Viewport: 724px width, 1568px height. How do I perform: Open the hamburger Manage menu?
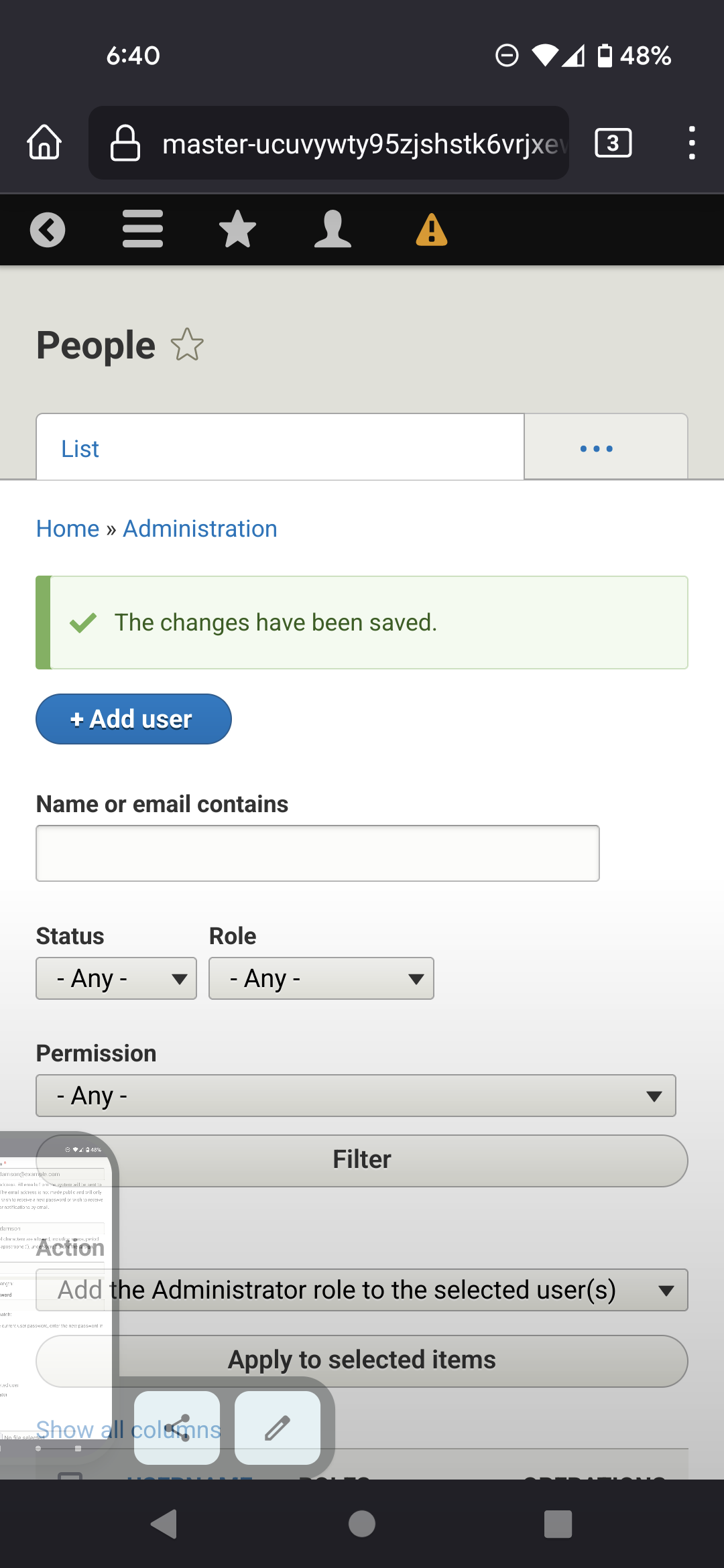coord(143,229)
